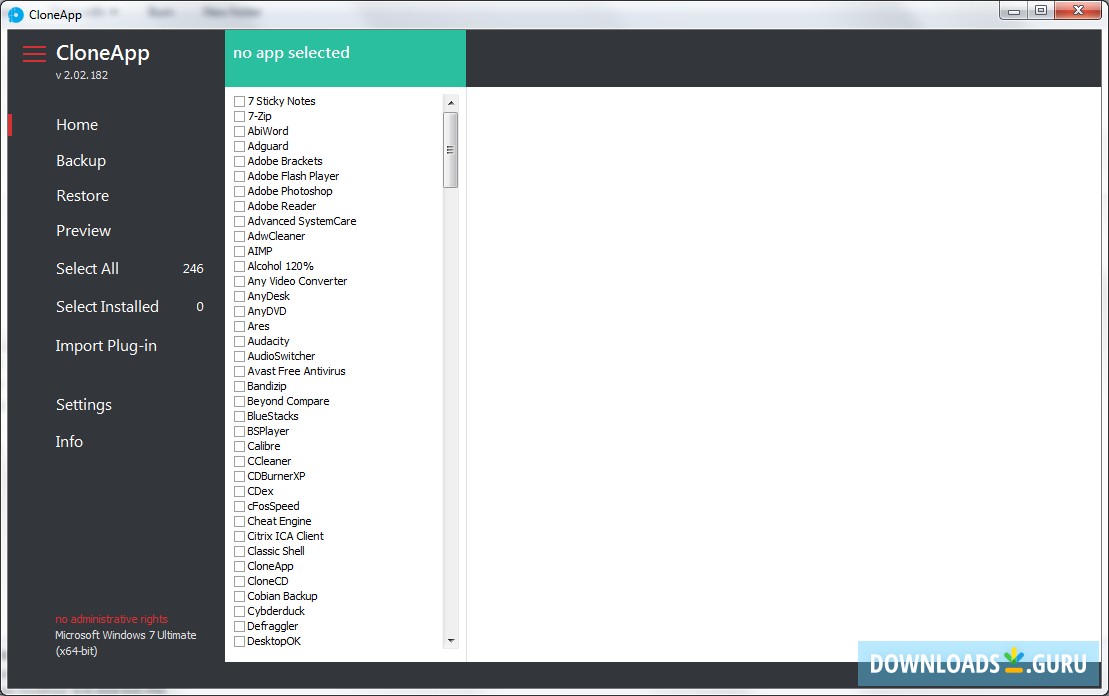Enable the Audacity checkbox
Viewport: 1109px width, 696px height.
239,342
